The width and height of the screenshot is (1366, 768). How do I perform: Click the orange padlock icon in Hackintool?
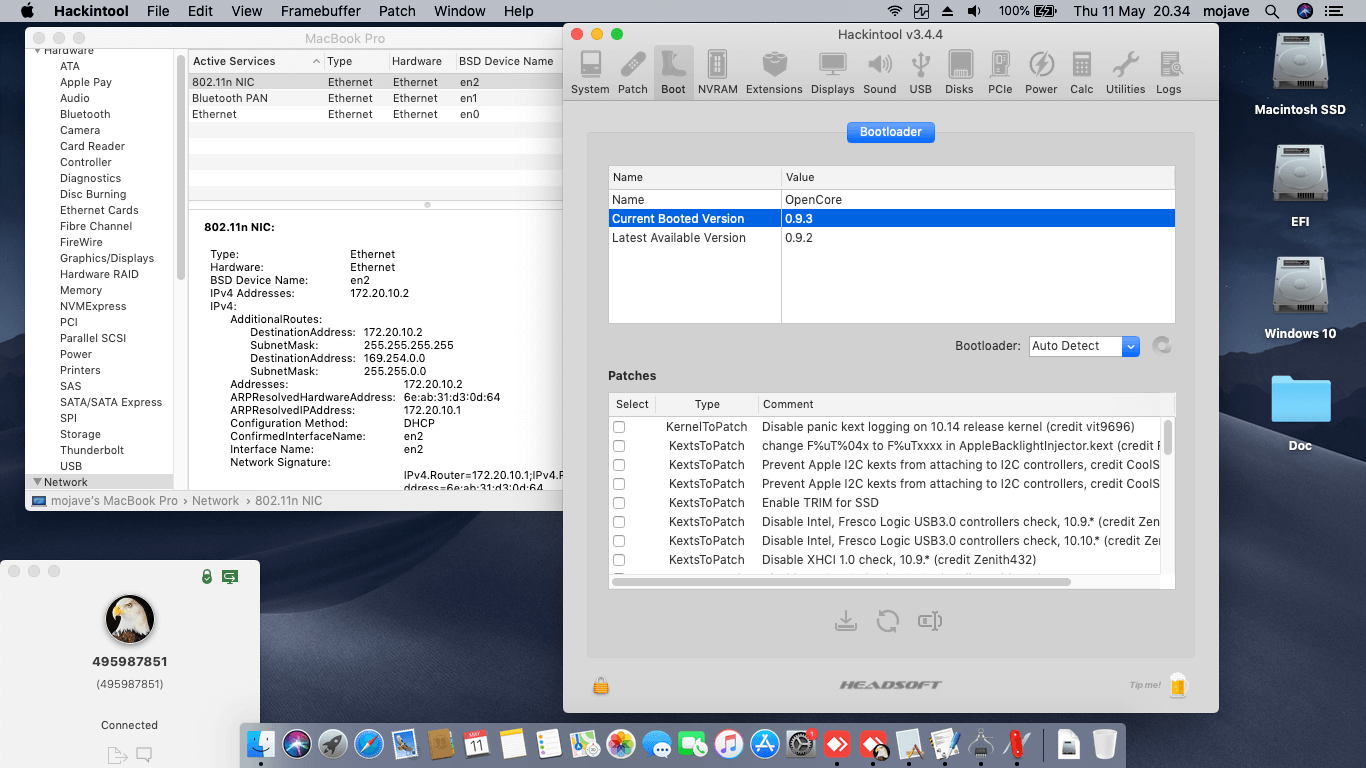[601, 686]
